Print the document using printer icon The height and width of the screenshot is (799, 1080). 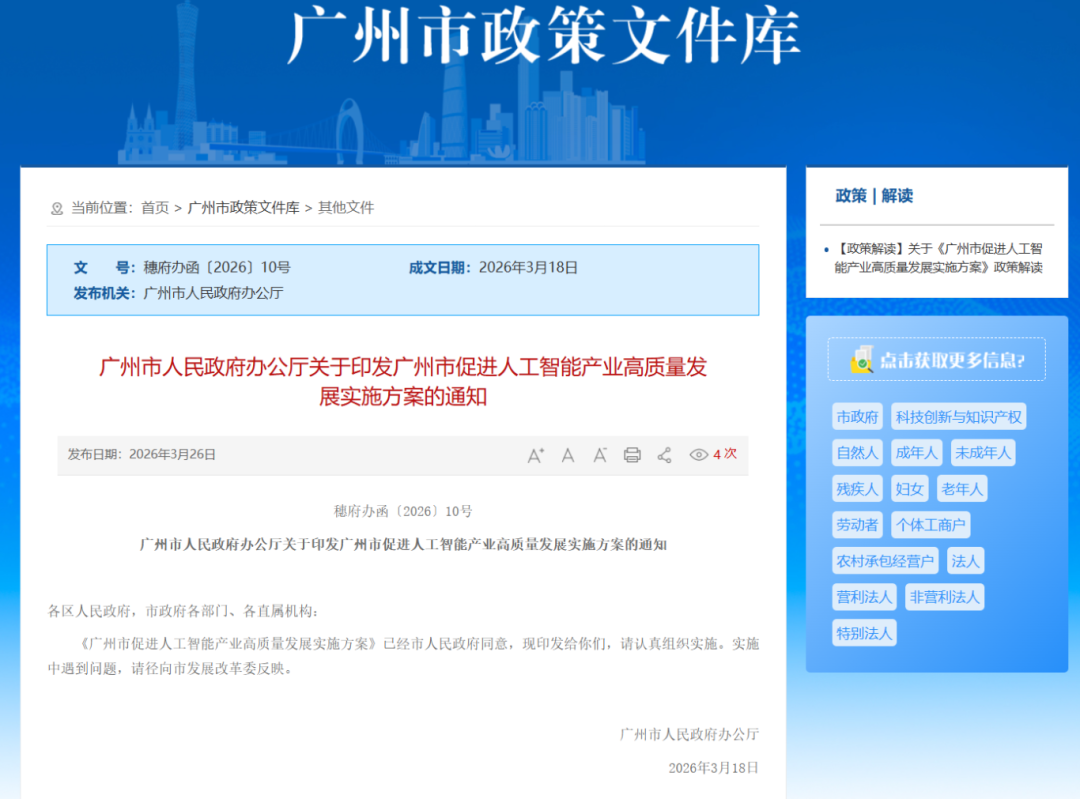point(632,455)
